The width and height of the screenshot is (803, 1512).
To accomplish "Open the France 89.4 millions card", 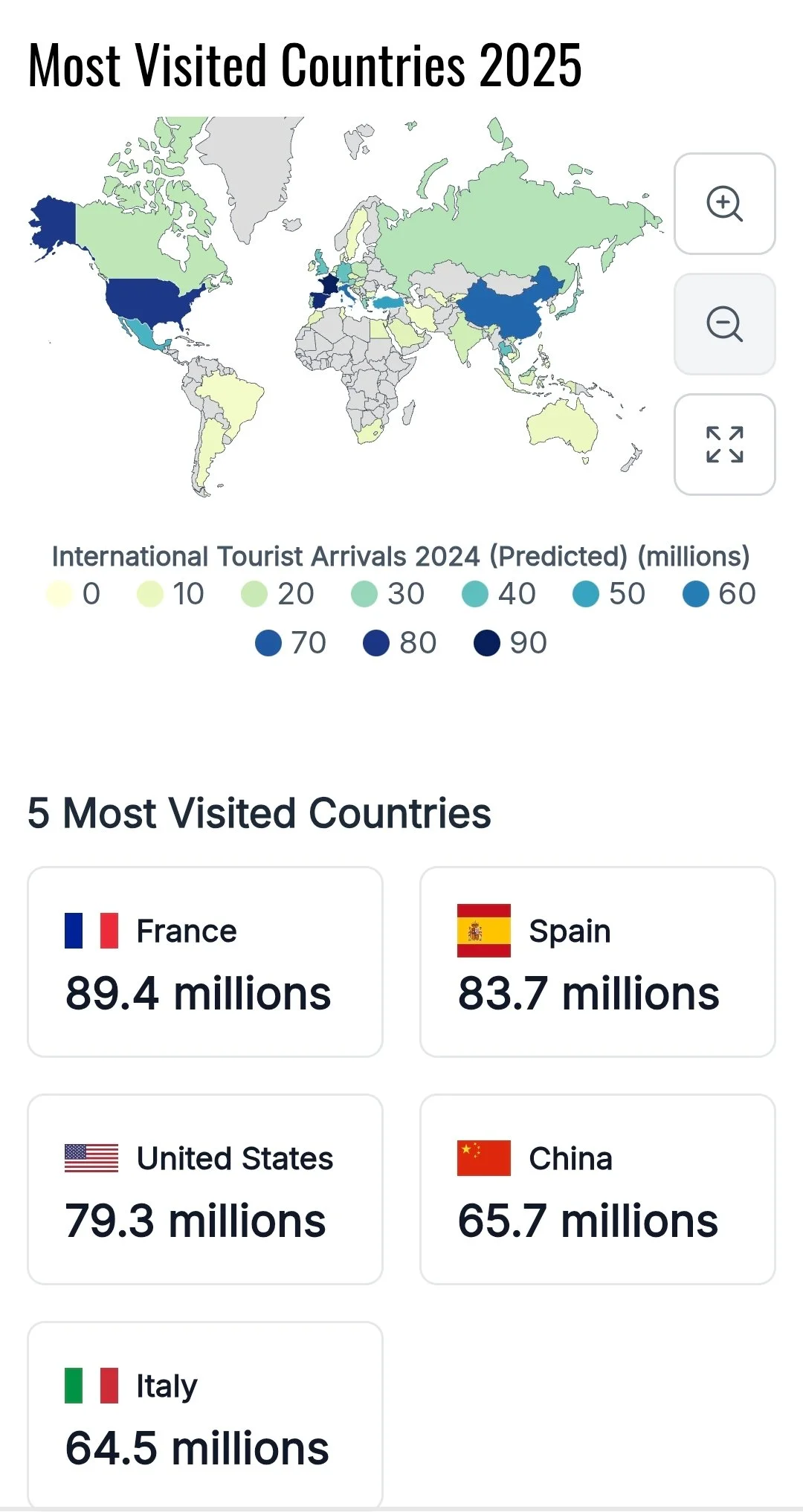I will (x=205, y=962).
